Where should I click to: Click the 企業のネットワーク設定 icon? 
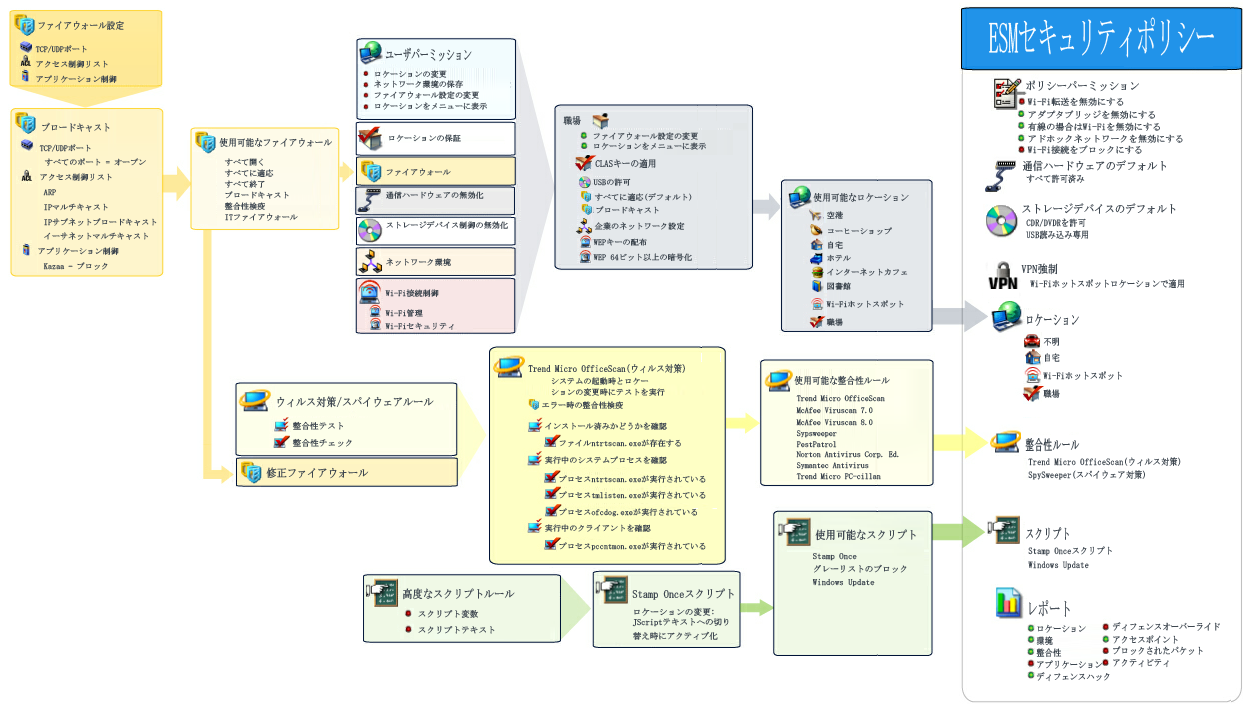586,226
